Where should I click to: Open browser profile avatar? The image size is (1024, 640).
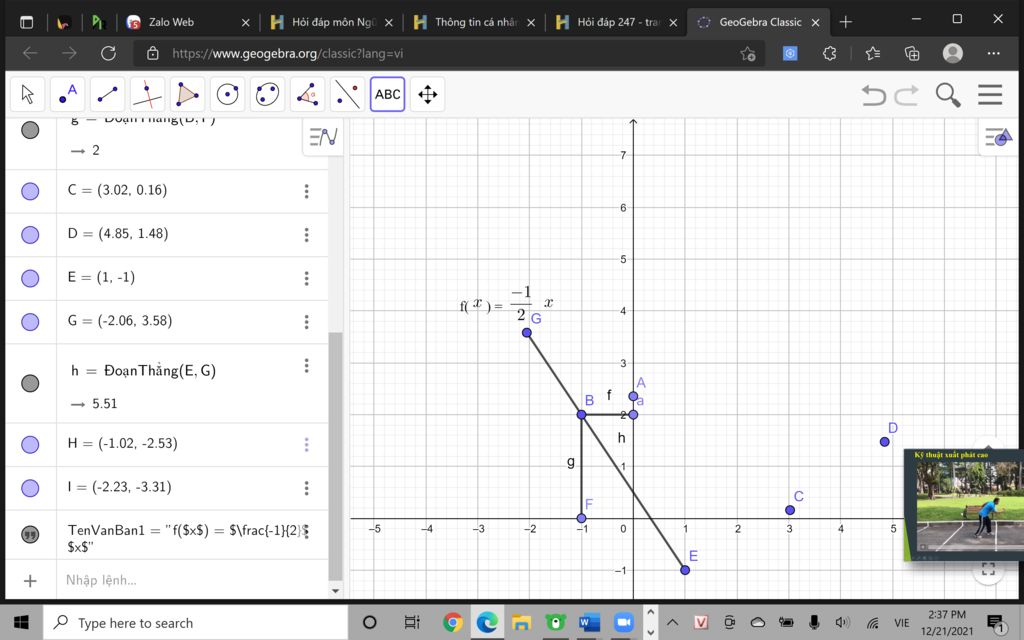[x=953, y=54]
